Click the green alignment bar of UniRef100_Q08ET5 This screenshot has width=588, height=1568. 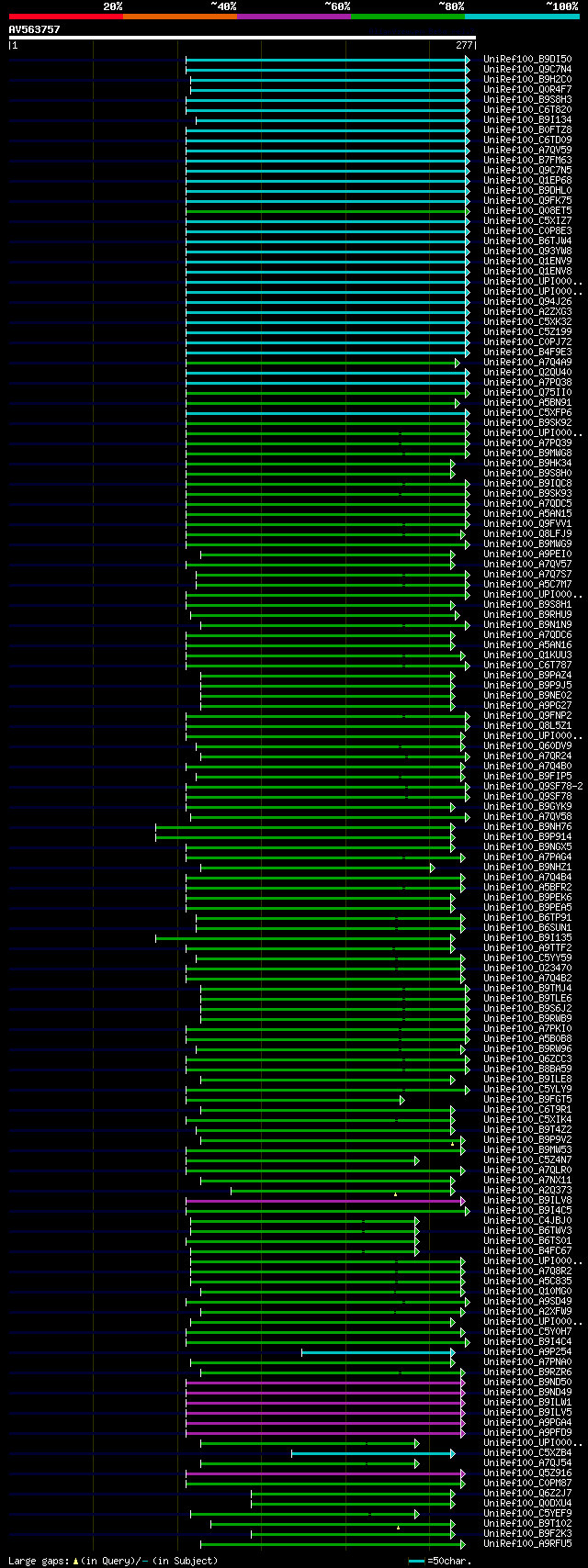(x=328, y=211)
